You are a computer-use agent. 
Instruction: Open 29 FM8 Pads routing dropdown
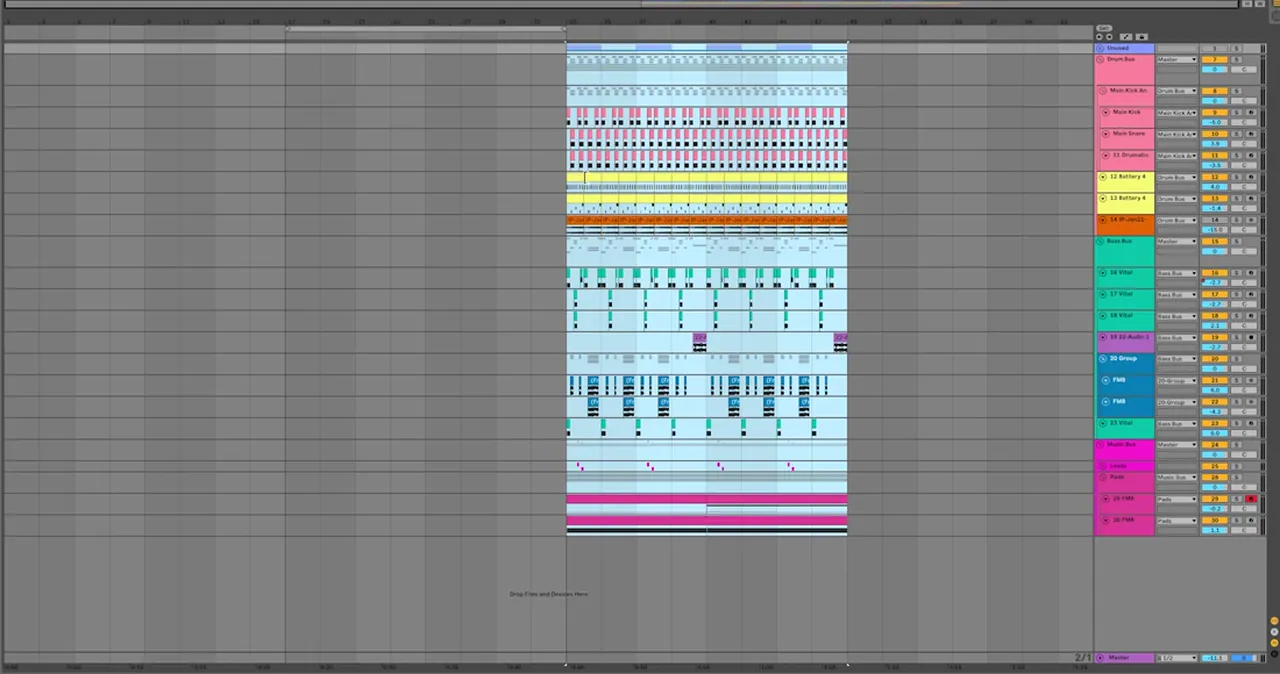coord(1177,499)
